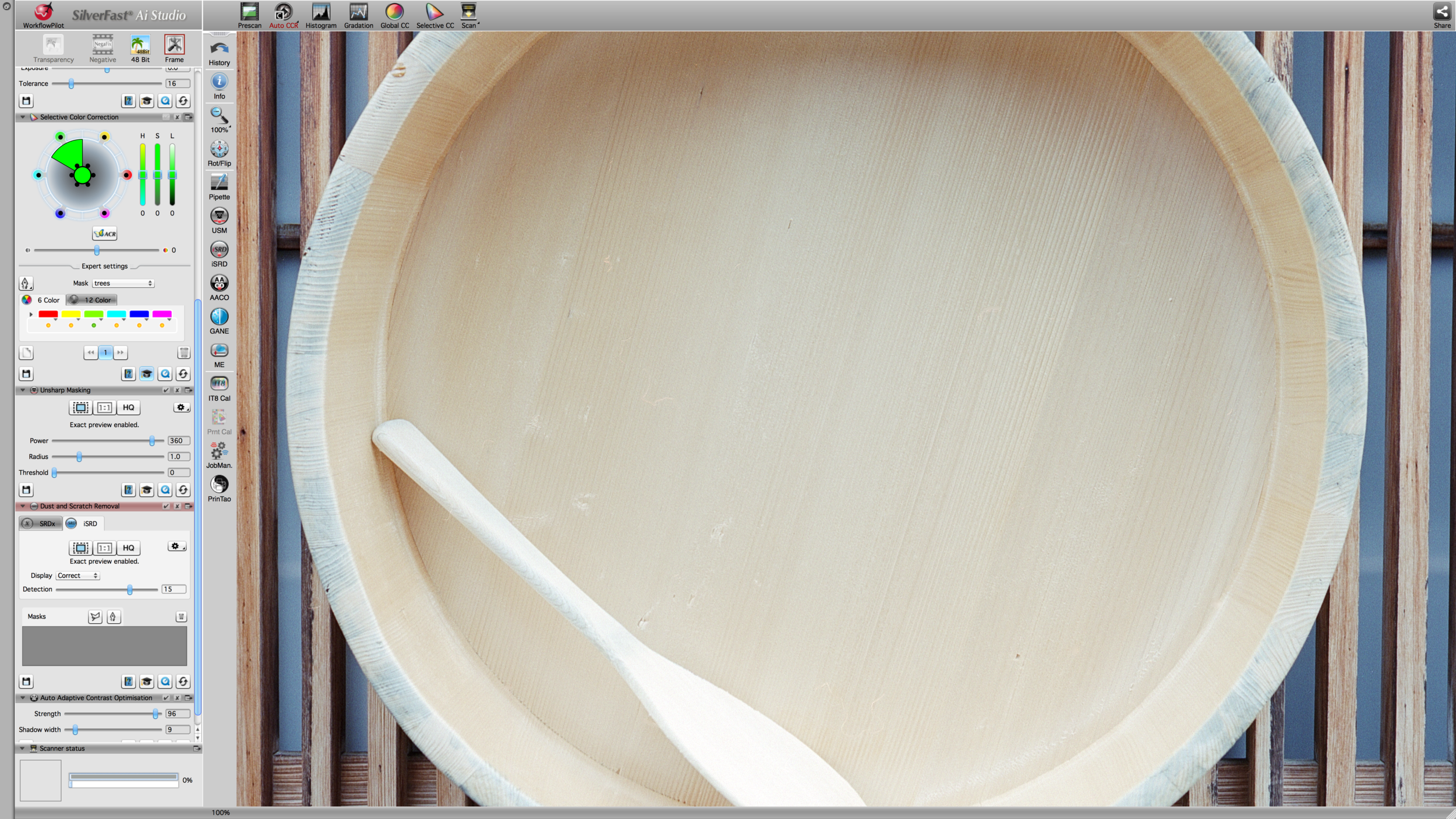
Task: Click the Scan button in toolbar
Action: pos(469,15)
